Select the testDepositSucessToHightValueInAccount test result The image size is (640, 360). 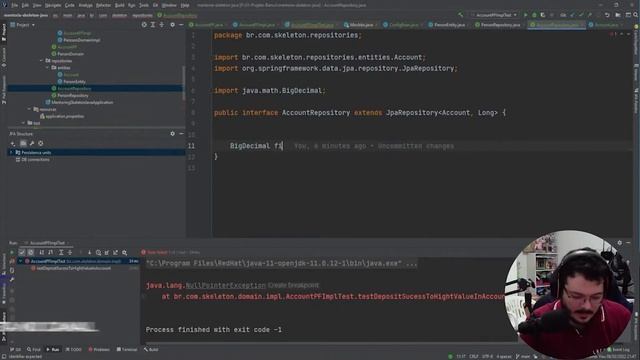pos(73,268)
